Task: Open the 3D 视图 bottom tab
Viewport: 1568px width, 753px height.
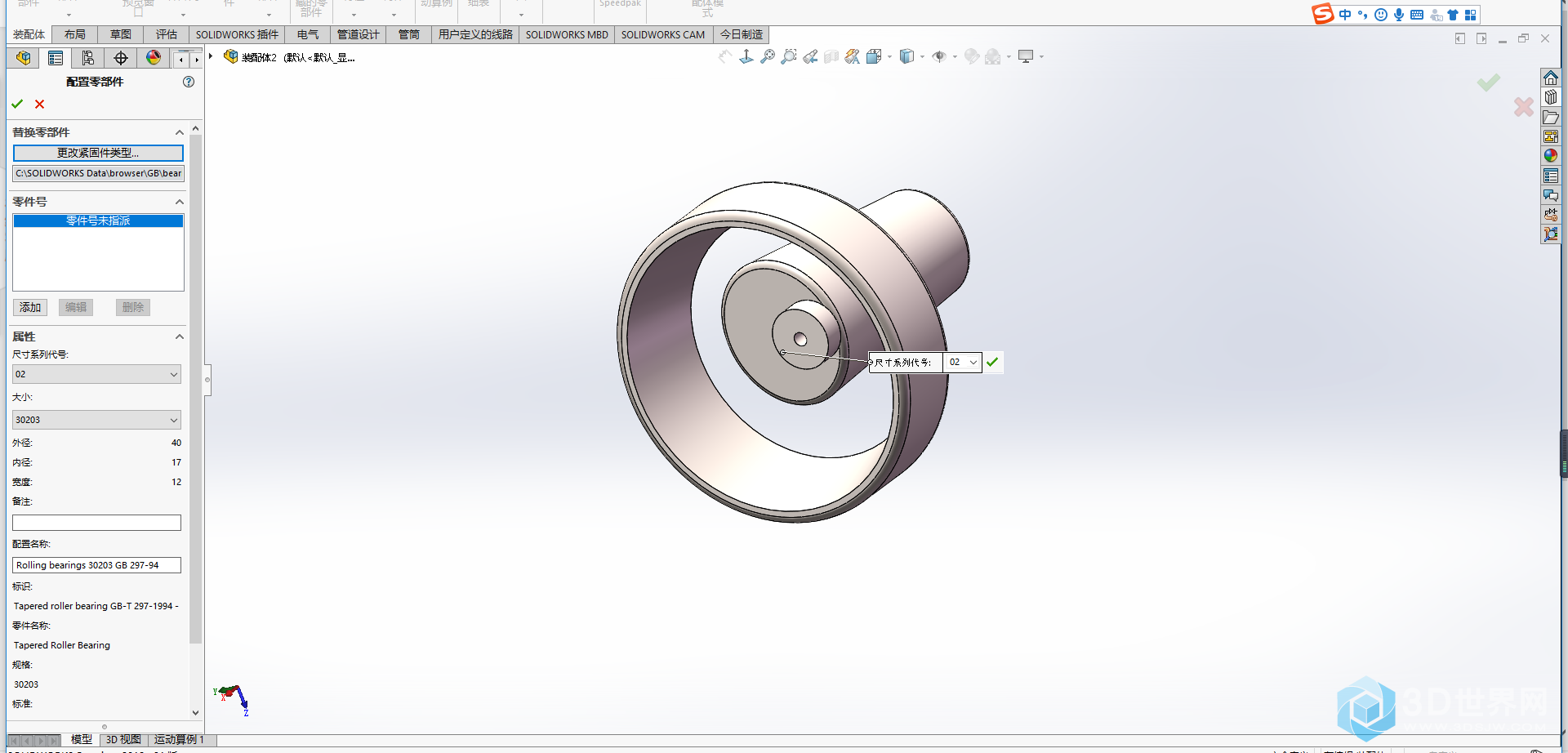Action: [123, 739]
